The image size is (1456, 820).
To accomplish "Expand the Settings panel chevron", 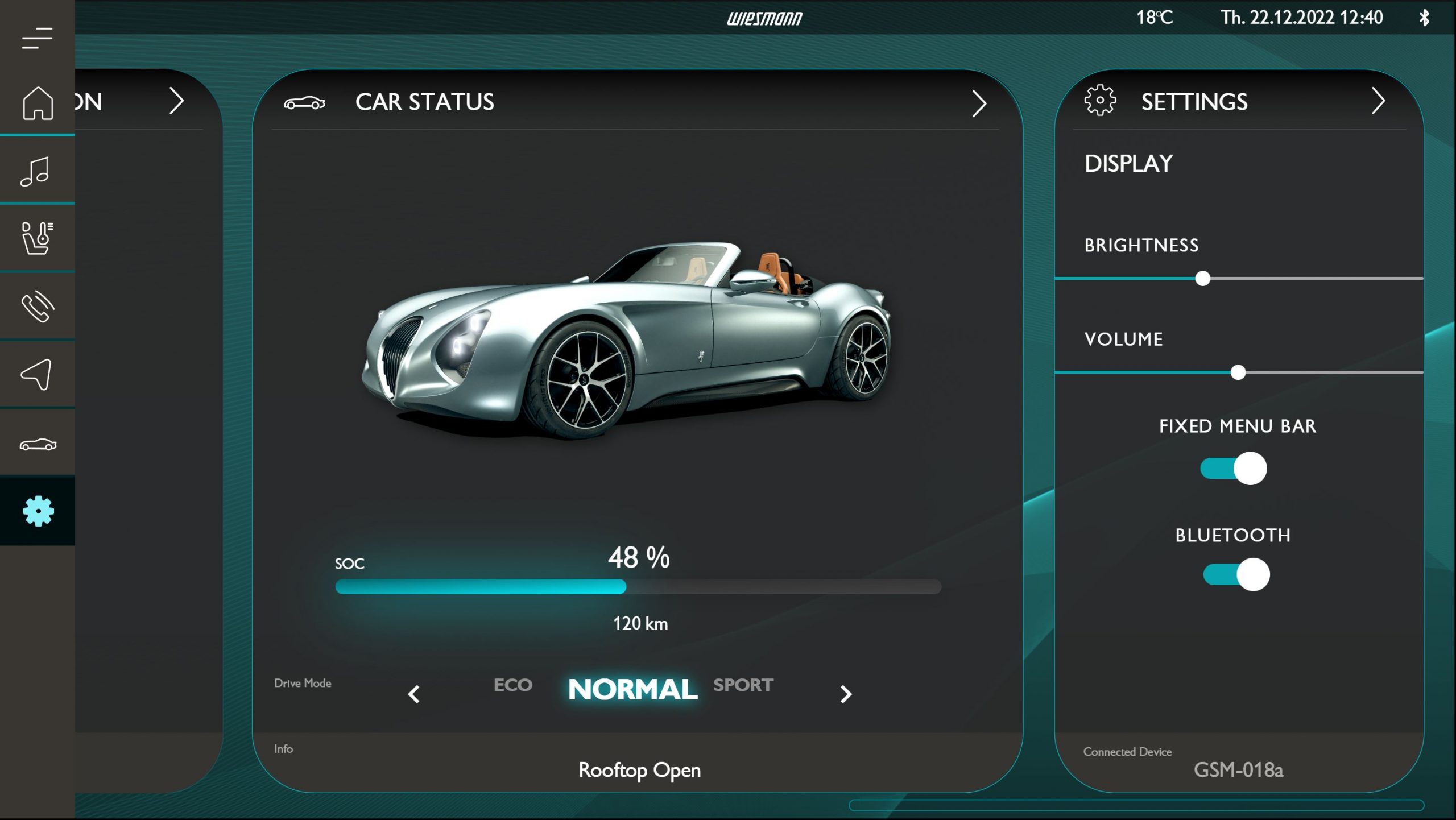I will 1379,103.
